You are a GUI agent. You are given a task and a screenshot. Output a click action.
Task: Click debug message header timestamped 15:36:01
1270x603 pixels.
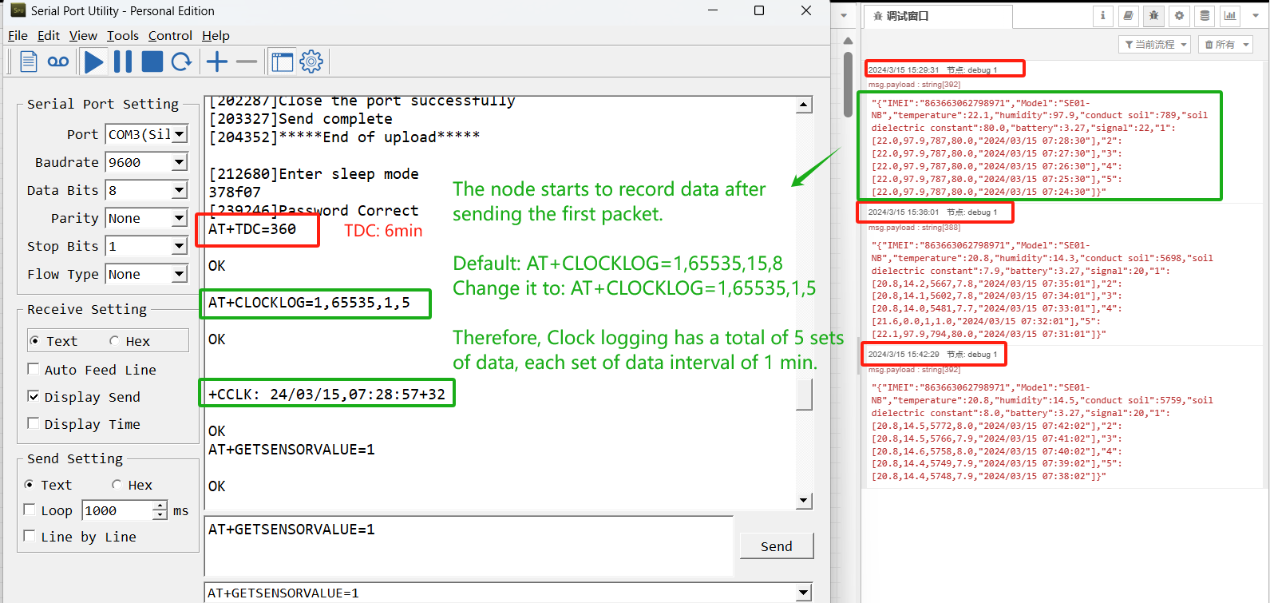935,212
